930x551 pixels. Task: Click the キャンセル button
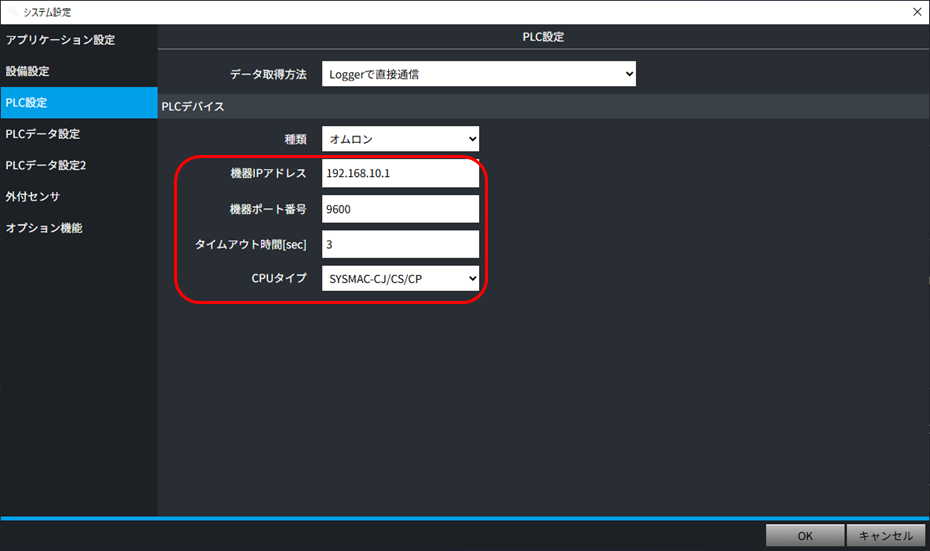886,536
